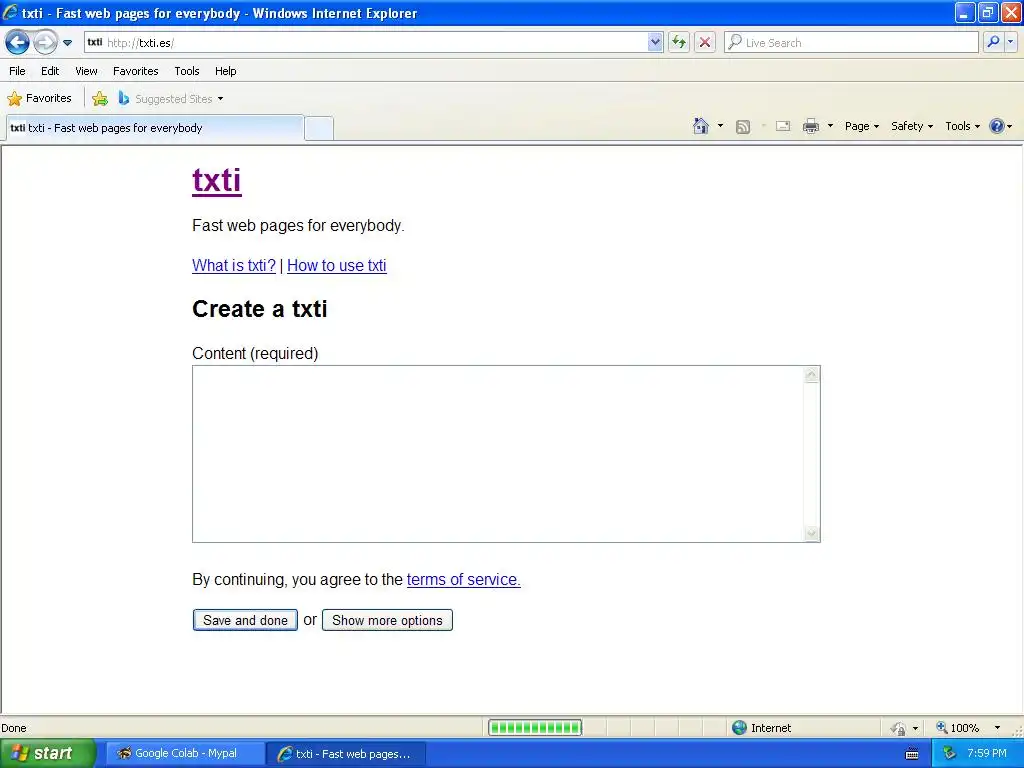The height and width of the screenshot is (768, 1024).
Task: Open the search provider options dropdown
Action: pyautogui.click(x=1010, y=42)
